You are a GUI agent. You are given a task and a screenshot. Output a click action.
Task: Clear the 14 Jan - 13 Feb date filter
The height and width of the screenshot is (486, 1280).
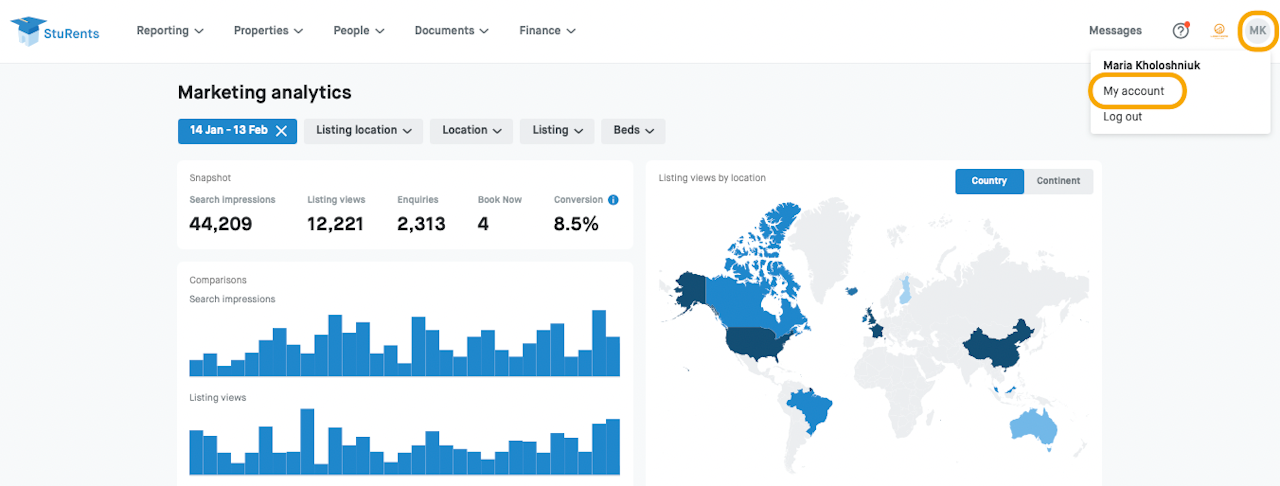tap(282, 131)
